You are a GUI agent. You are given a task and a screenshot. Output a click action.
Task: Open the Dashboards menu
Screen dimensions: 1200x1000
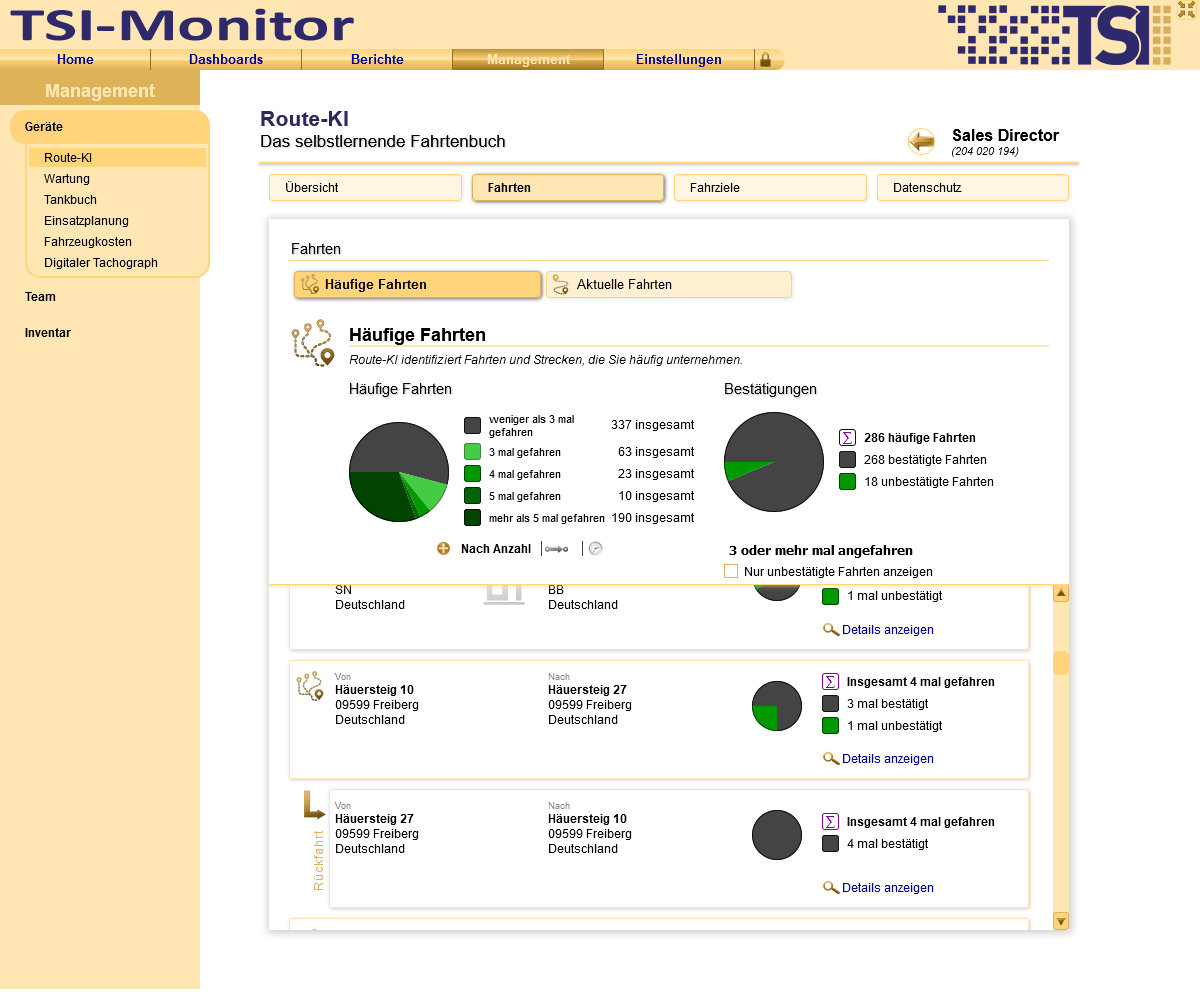tap(226, 59)
